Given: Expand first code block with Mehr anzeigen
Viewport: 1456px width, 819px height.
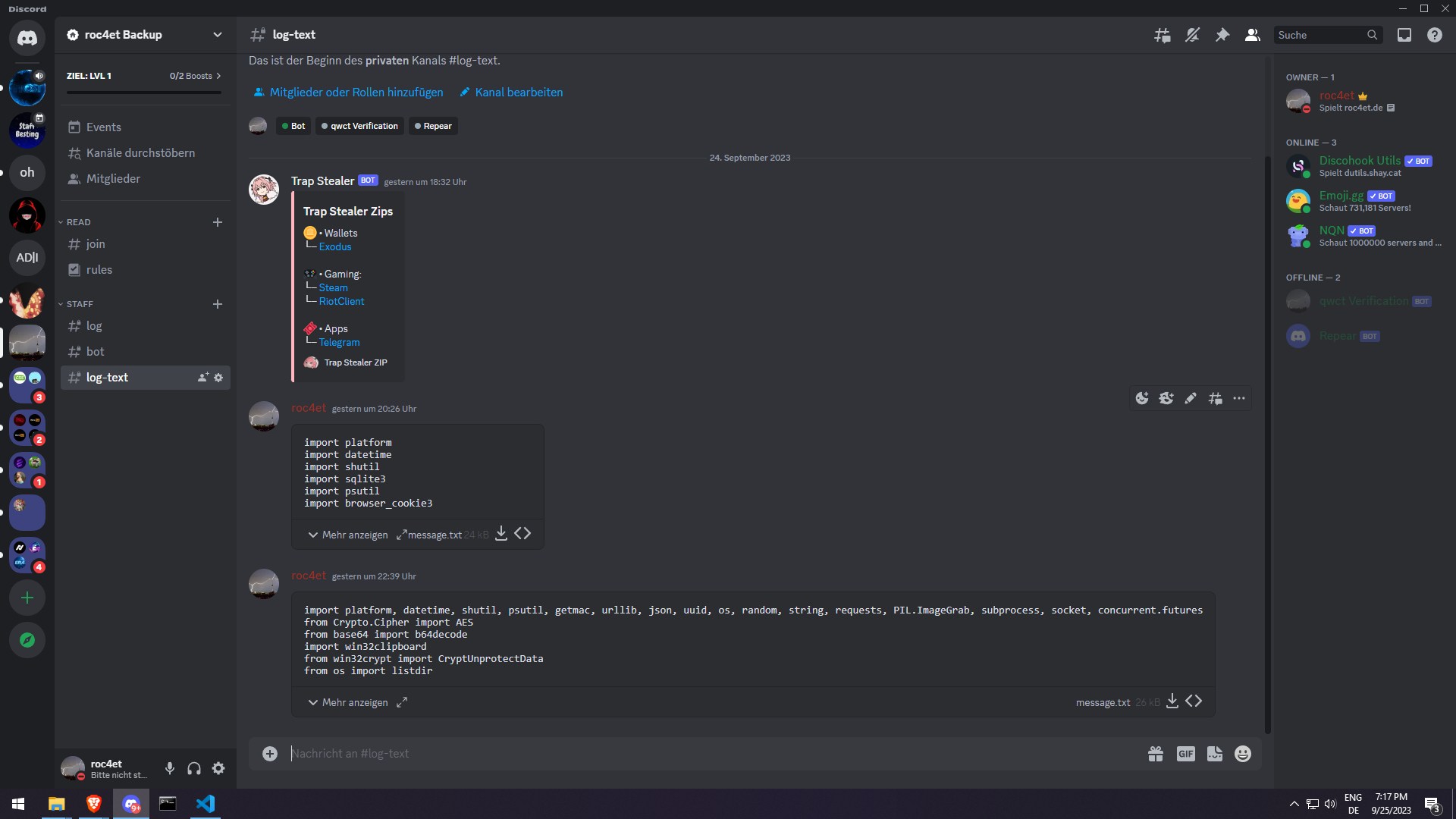Looking at the screenshot, I should [347, 535].
